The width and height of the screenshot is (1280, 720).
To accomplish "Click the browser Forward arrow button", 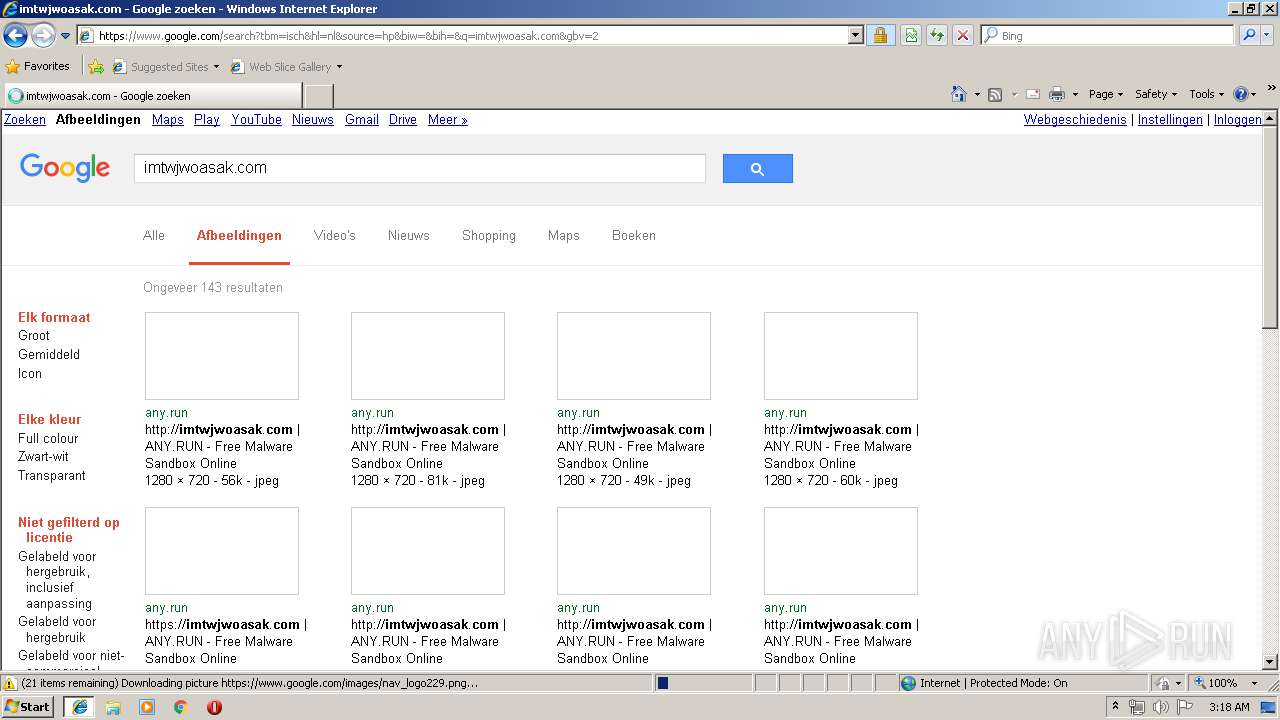I will point(43,36).
